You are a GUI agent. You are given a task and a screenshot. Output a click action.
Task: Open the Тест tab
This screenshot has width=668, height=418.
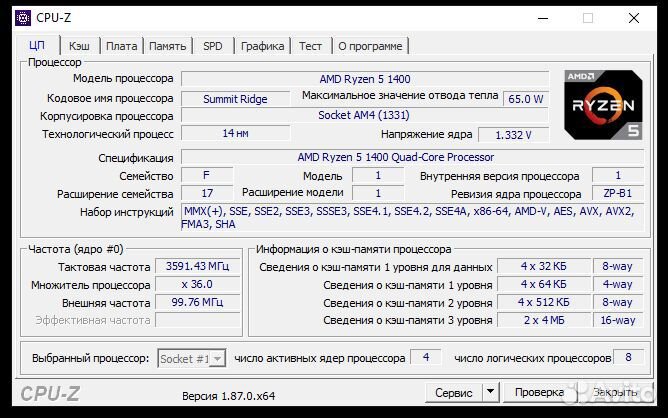(310, 46)
